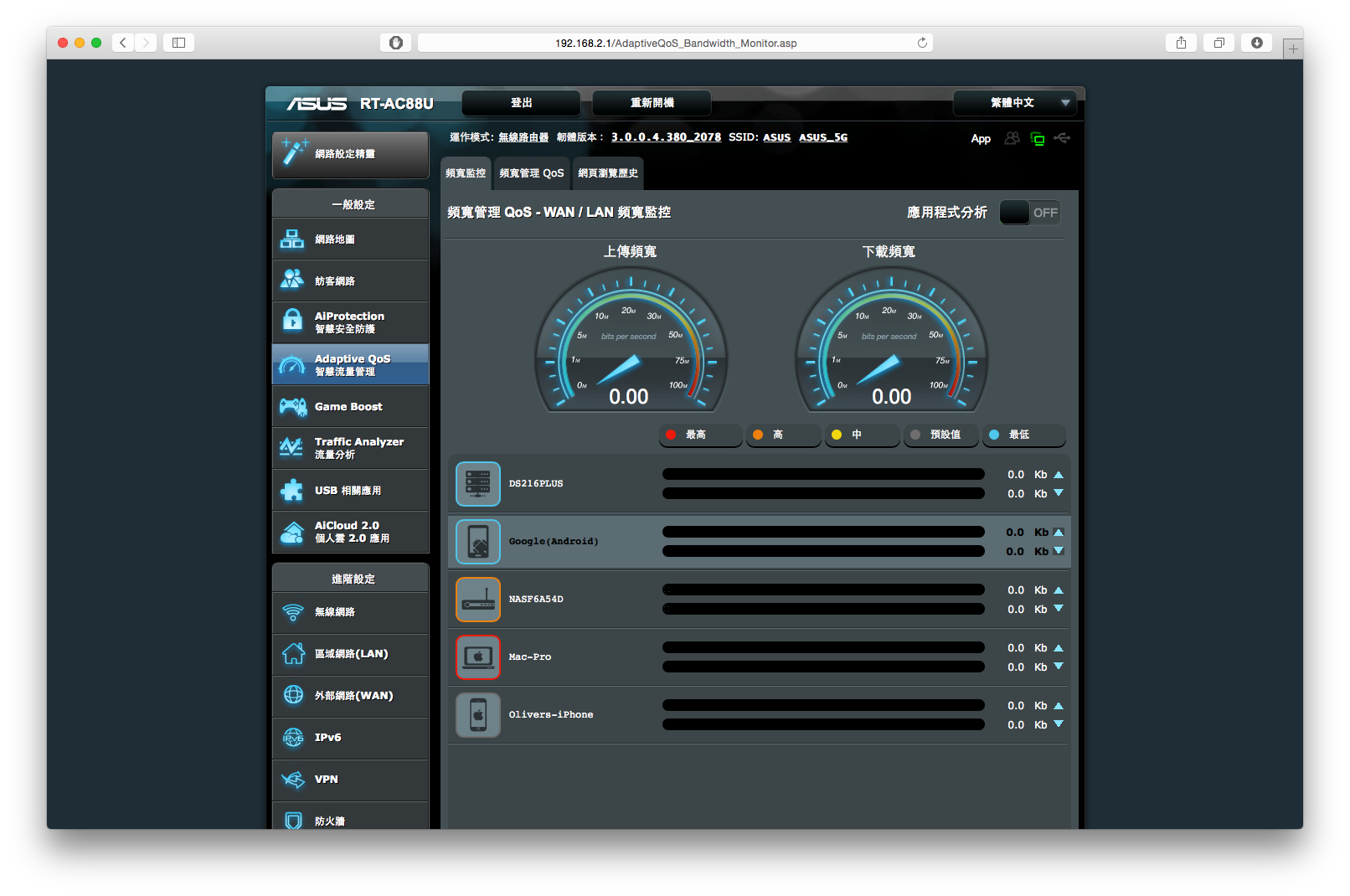Open USB 相關應用 in the sidebar
Screen dimensions: 1350x896
[x=350, y=491]
